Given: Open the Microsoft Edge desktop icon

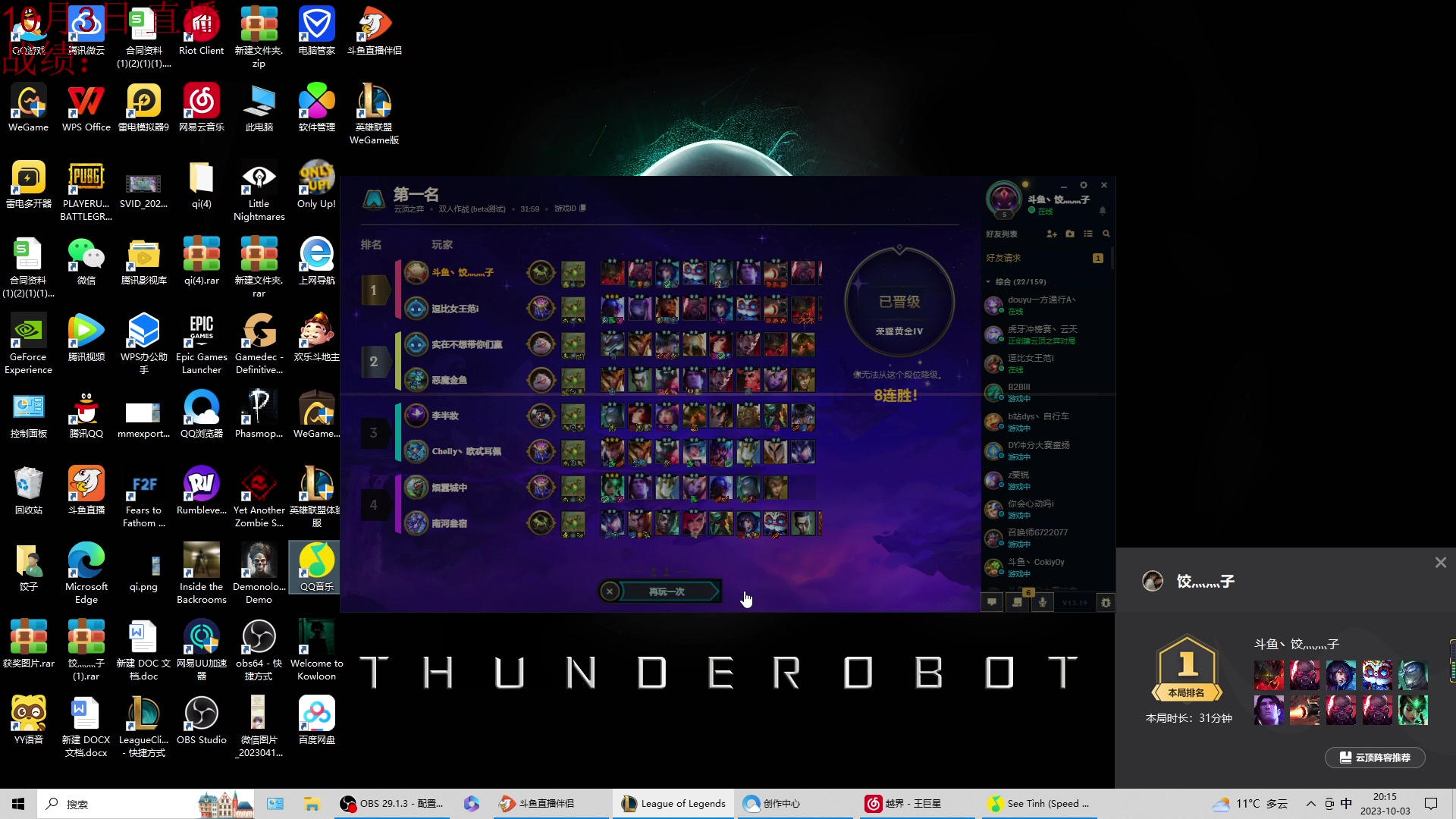Looking at the screenshot, I should click(x=86, y=573).
